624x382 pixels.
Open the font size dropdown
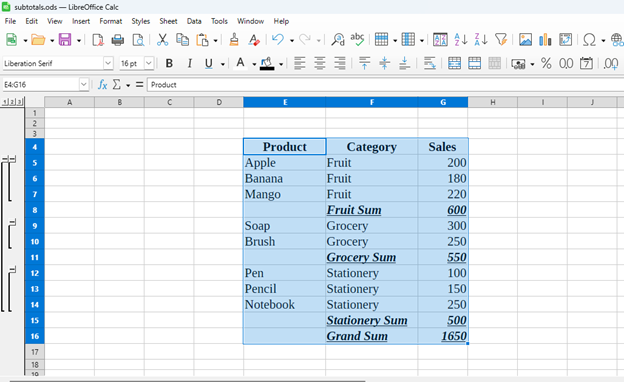[x=149, y=63]
